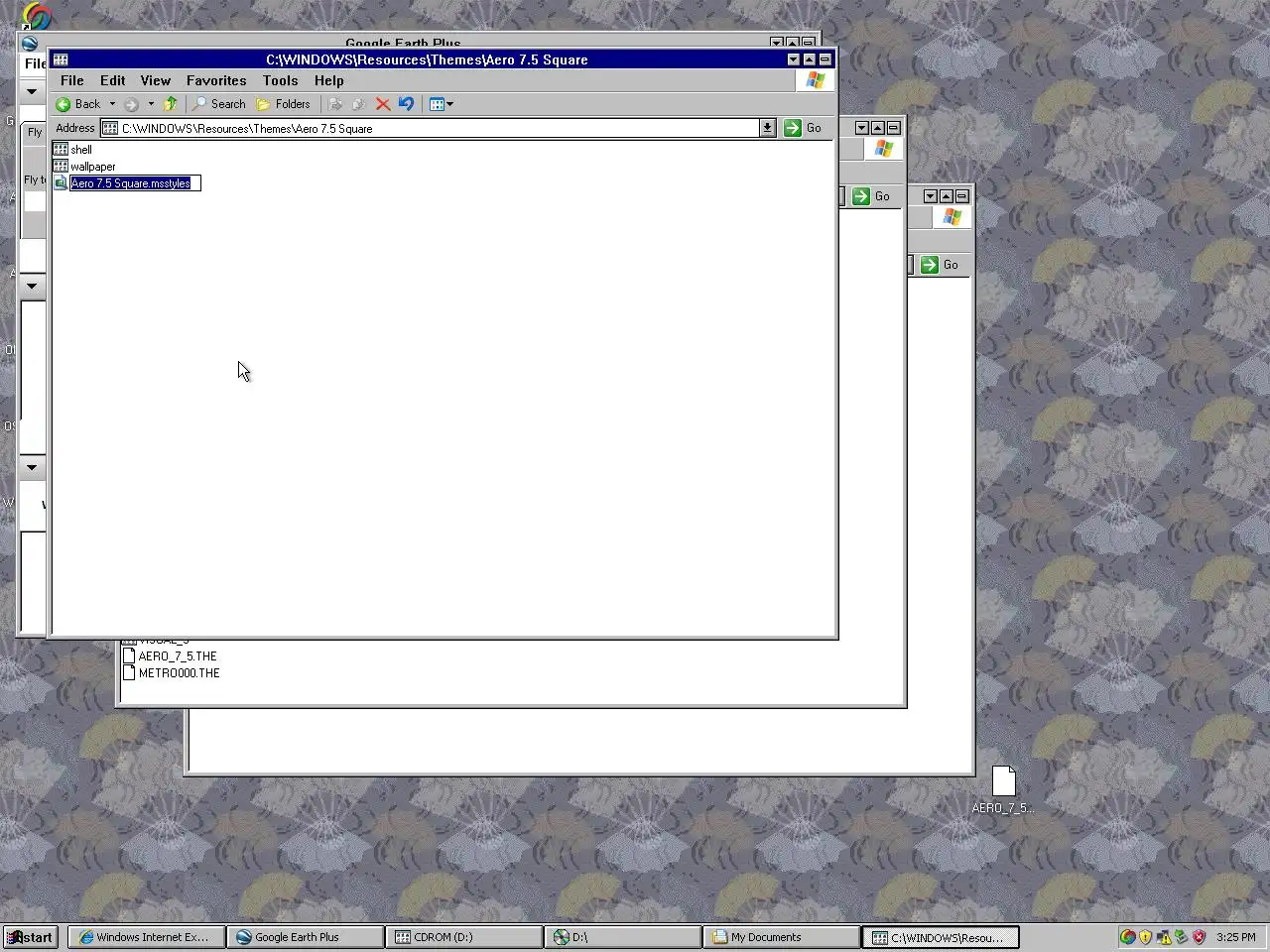1270x952 pixels.
Task: Click the Search toolbar button
Action: click(x=219, y=104)
